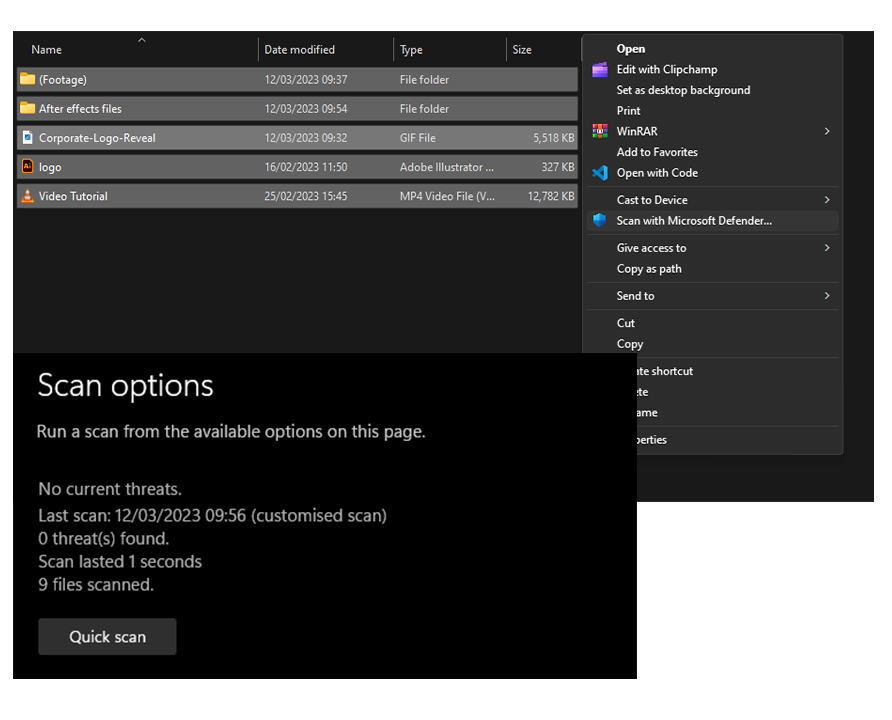Start a Quick scan
Image resolution: width=892 pixels, height=720 pixels.
(107, 636)
